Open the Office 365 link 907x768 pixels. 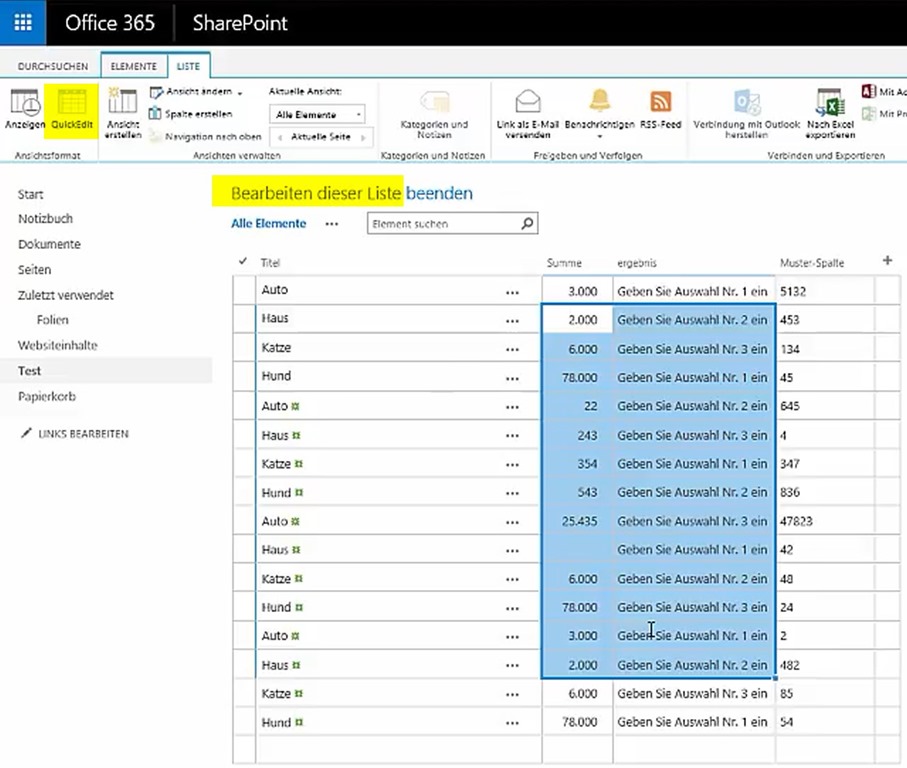coord(110,23)
